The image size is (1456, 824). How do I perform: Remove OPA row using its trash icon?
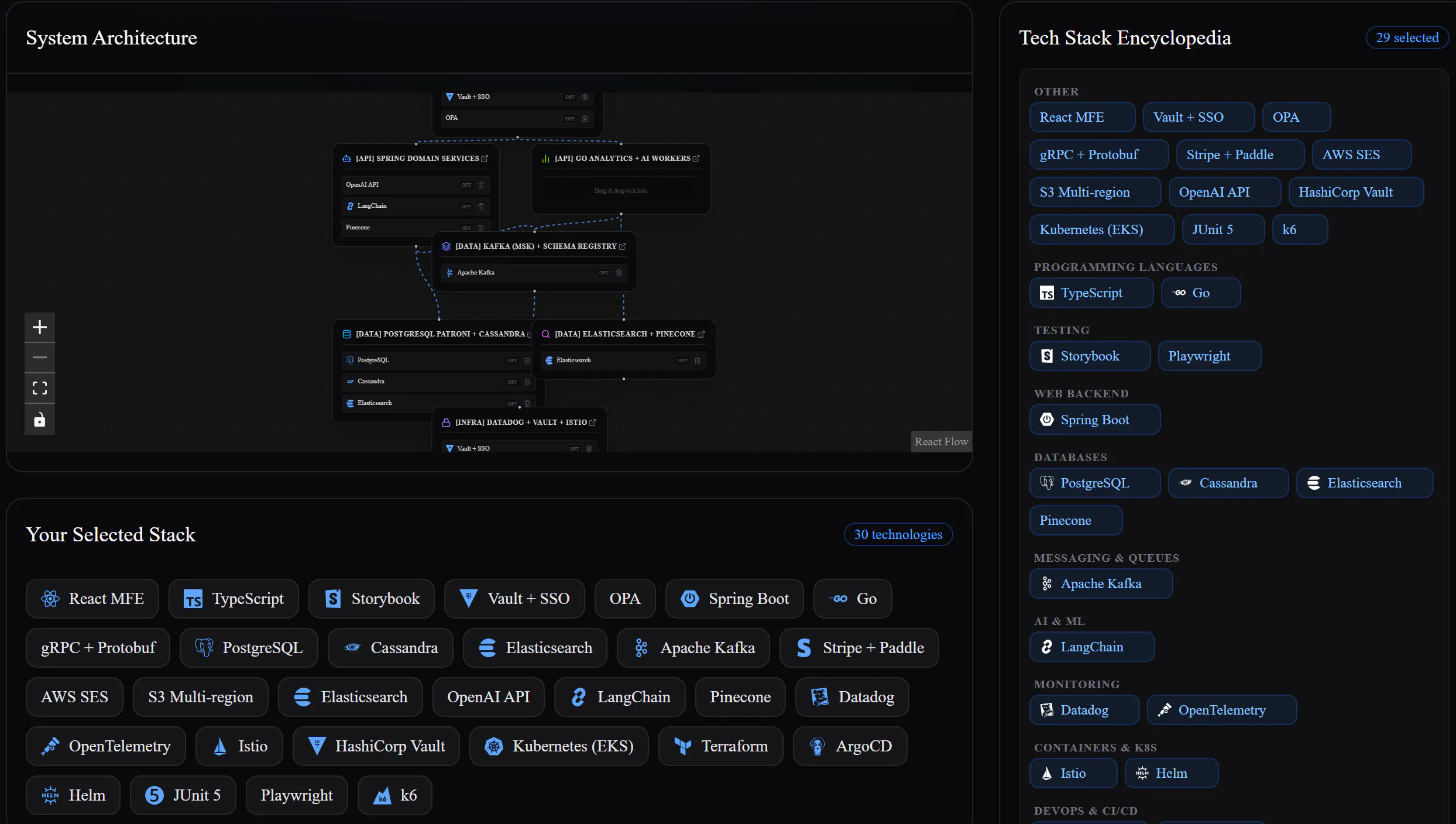coord(585,118)
